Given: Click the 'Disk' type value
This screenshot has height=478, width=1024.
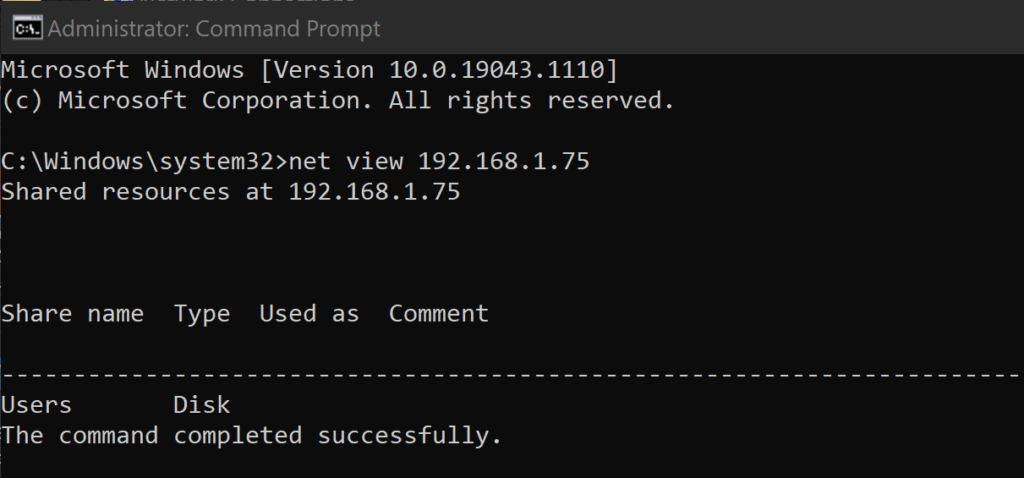Looking at the screenshot, I should pyautogui.click(x=201, y=404).
